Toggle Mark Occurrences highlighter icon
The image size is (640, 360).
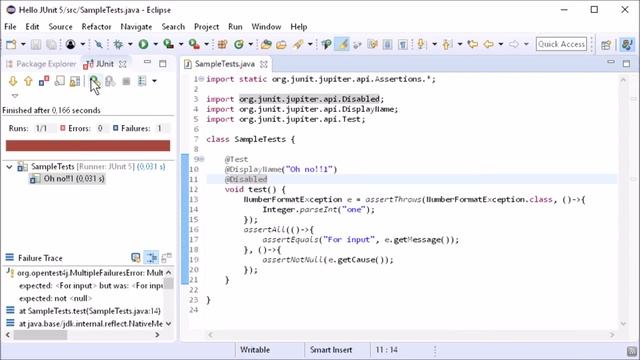[342, 44]
